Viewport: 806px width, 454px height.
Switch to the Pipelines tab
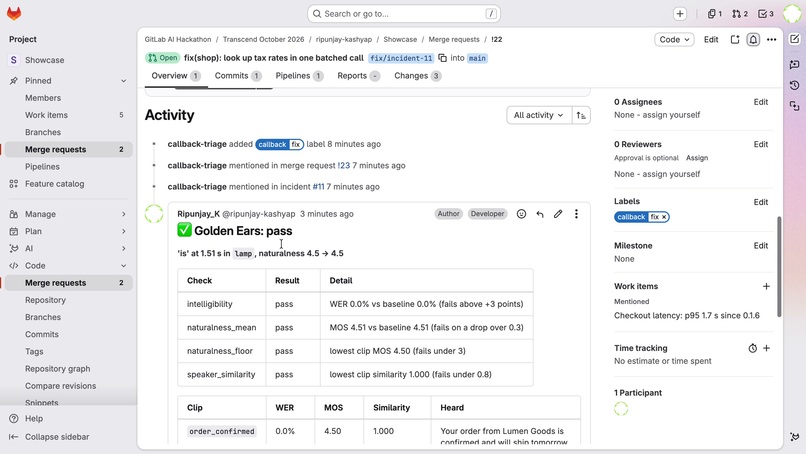[299, 76]
